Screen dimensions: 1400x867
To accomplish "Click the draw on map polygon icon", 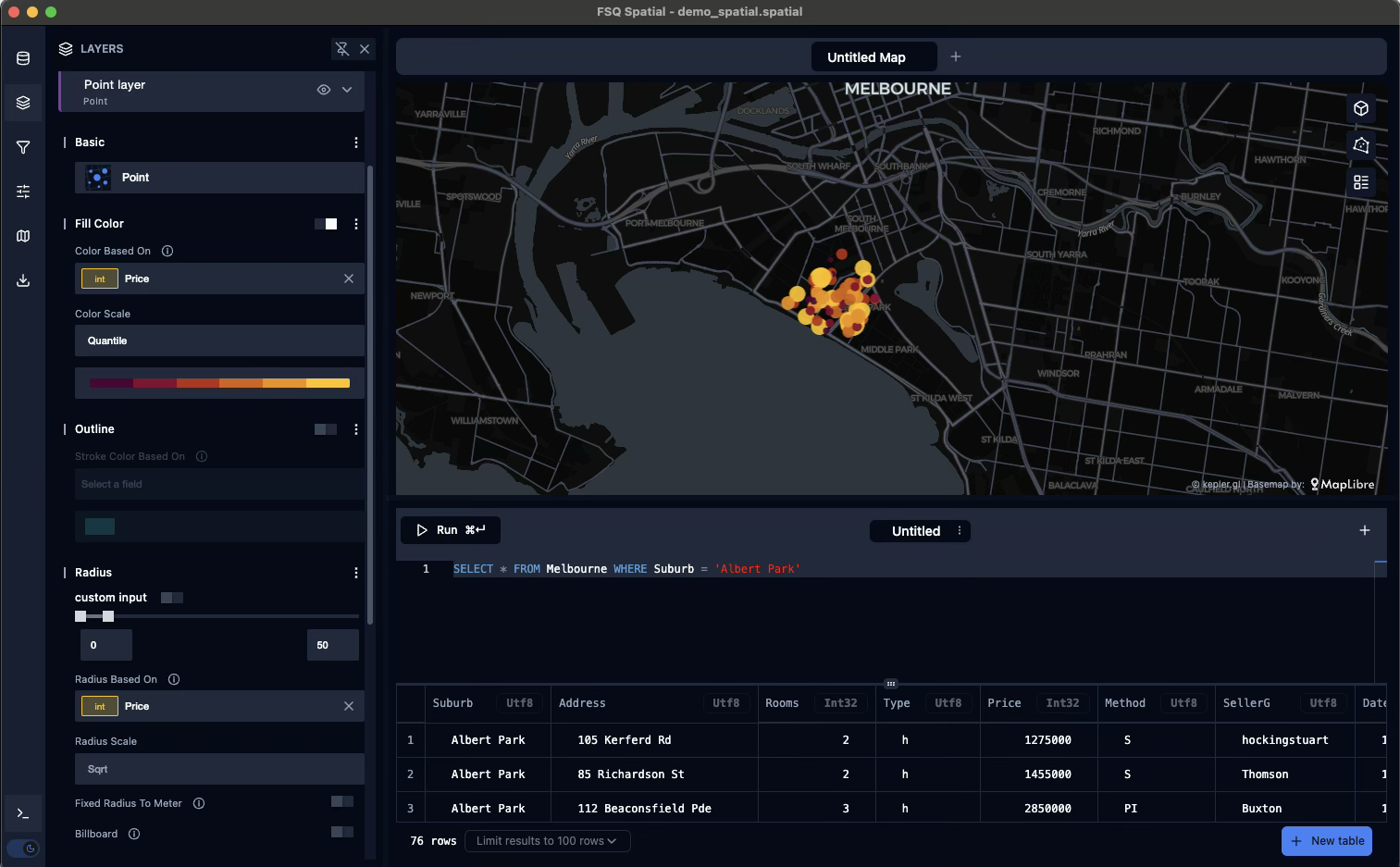I will click(1361, 145).
